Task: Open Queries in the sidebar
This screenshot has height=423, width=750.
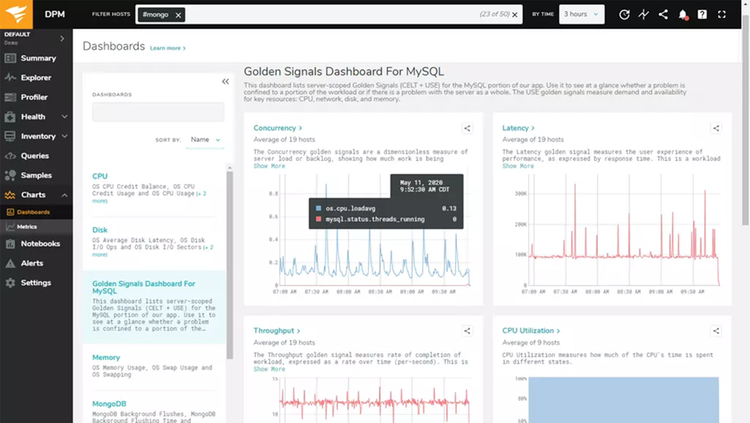Action: [36, 156]
